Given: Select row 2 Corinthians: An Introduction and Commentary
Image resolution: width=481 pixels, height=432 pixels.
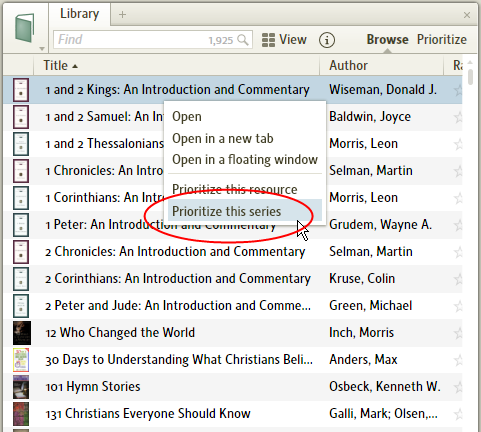Looking at the screenshot, I should [x=232, y=279].
